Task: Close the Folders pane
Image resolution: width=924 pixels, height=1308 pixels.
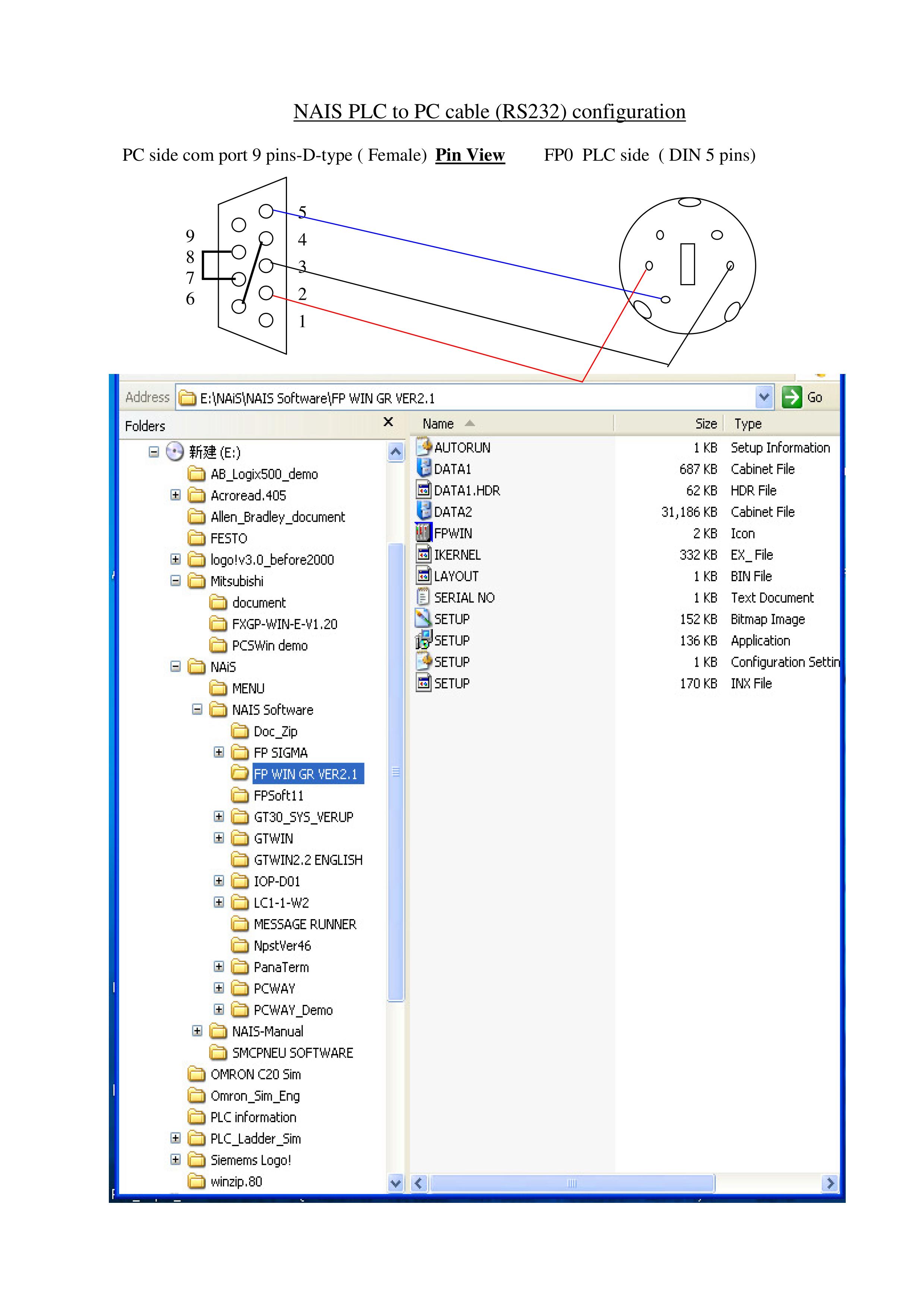Action: pyautogui.click(x=388, y=422)
